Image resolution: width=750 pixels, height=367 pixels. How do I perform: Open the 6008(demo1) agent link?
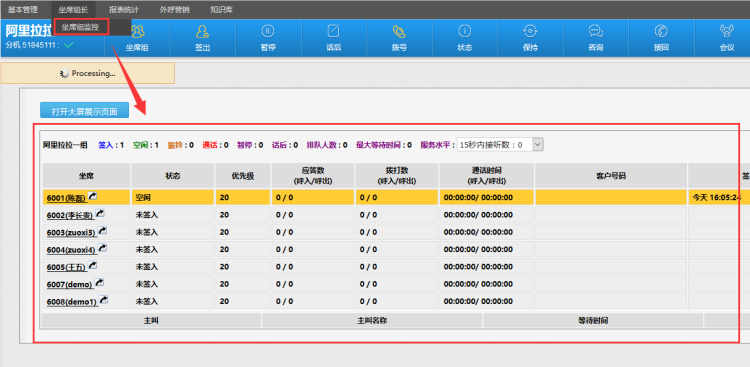pos(72,302)
